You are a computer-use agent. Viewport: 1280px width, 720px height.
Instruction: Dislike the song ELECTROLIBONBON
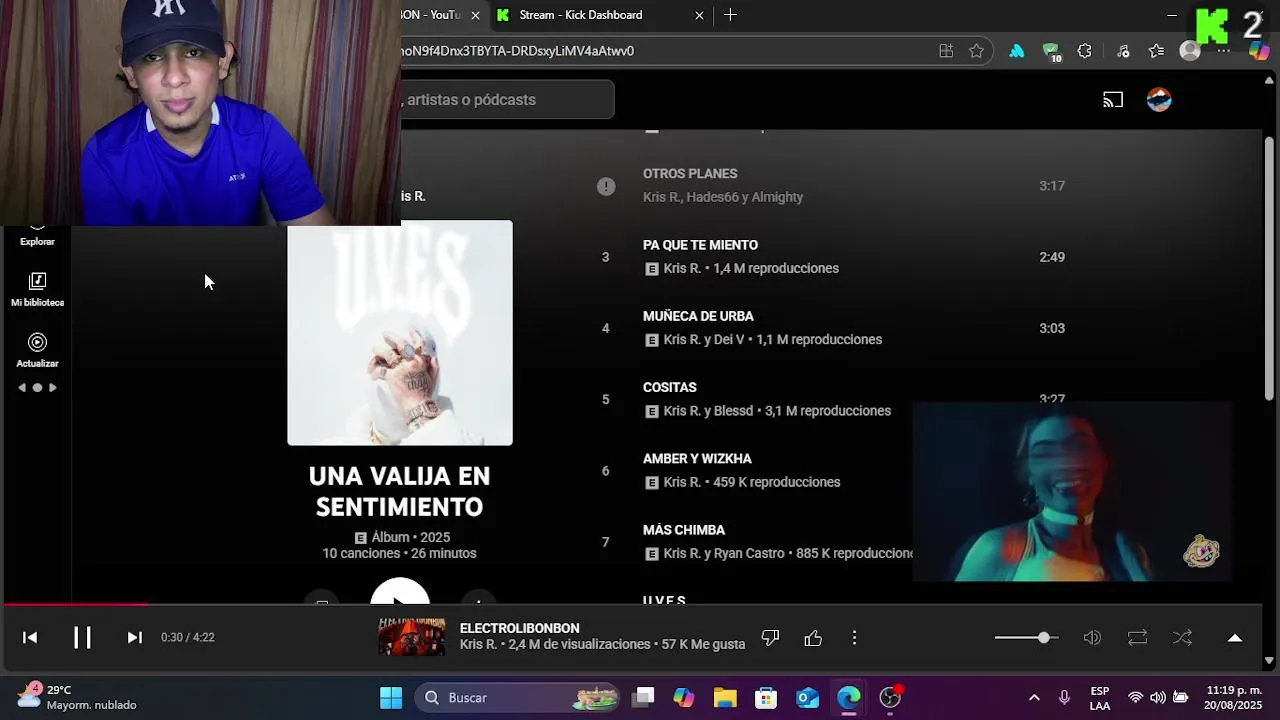point(770,637)
